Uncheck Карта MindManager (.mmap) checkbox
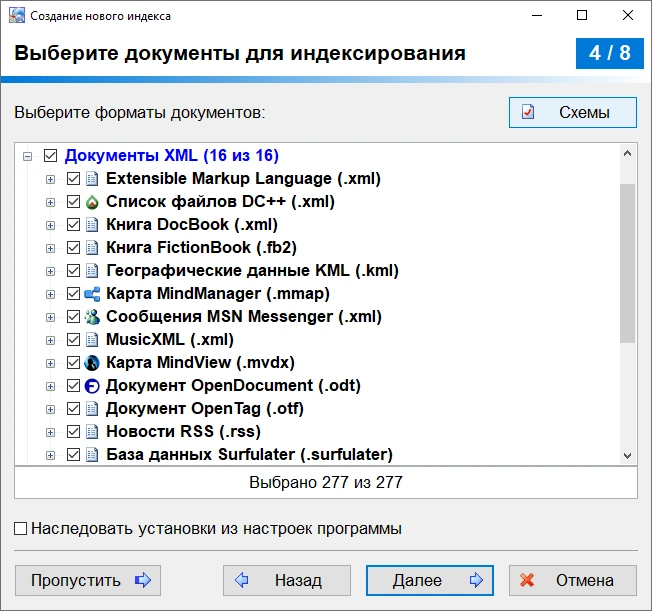652x611 pixels. click(74, 294)
